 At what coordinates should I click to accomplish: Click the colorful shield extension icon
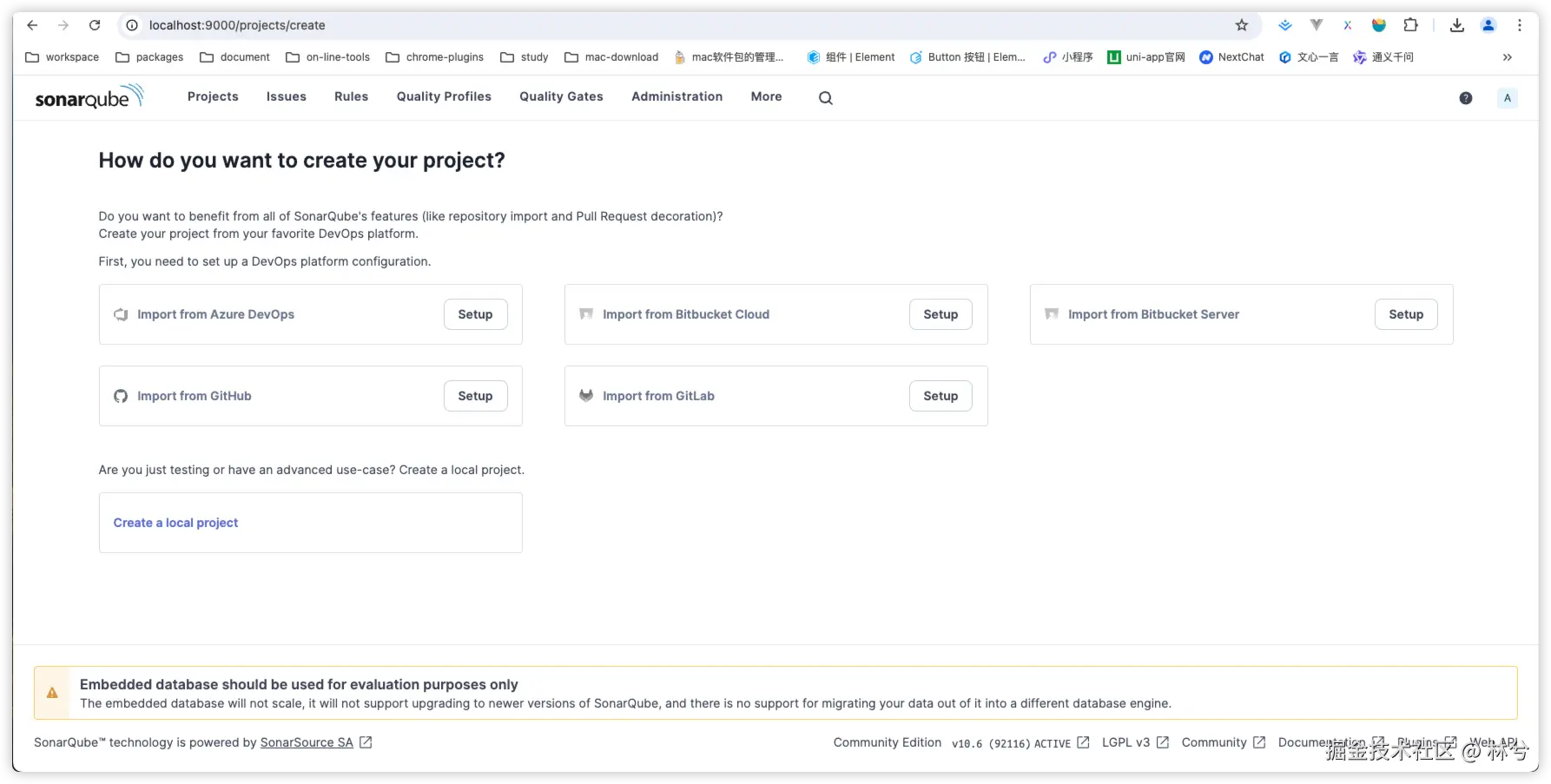pos(1379,25)
